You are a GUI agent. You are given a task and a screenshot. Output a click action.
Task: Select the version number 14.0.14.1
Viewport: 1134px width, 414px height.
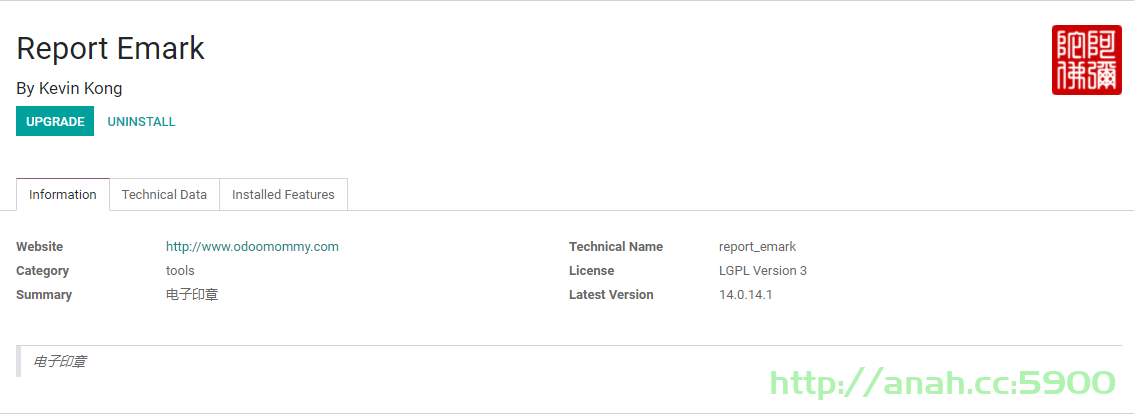pos(746,295)
